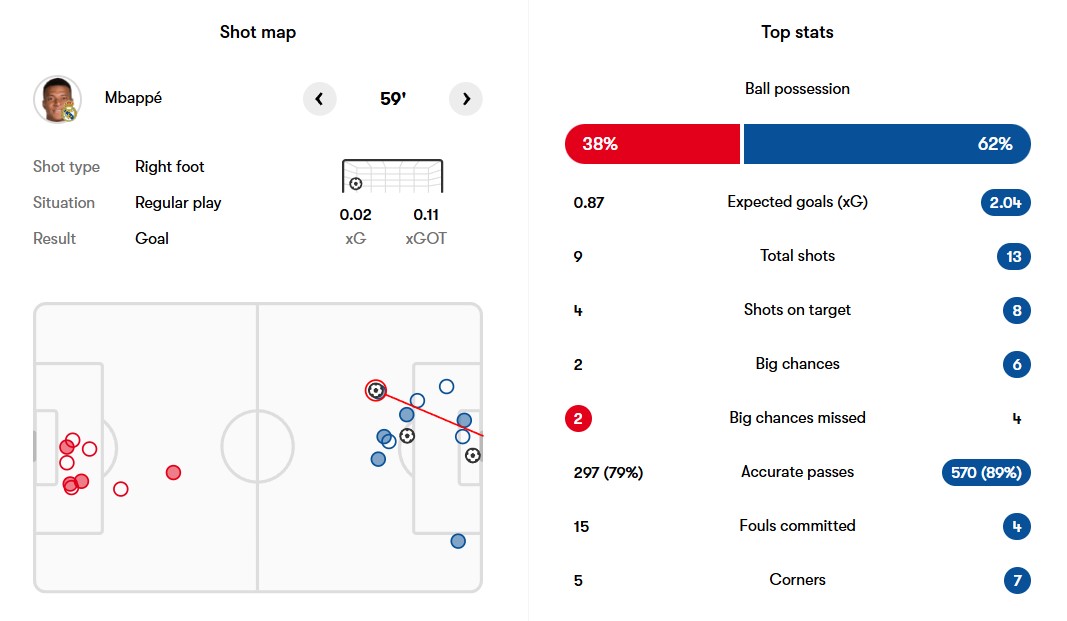Click the red Big chances missed badge
Screen dimensions: 1067x621
click(x=578, y=418)
